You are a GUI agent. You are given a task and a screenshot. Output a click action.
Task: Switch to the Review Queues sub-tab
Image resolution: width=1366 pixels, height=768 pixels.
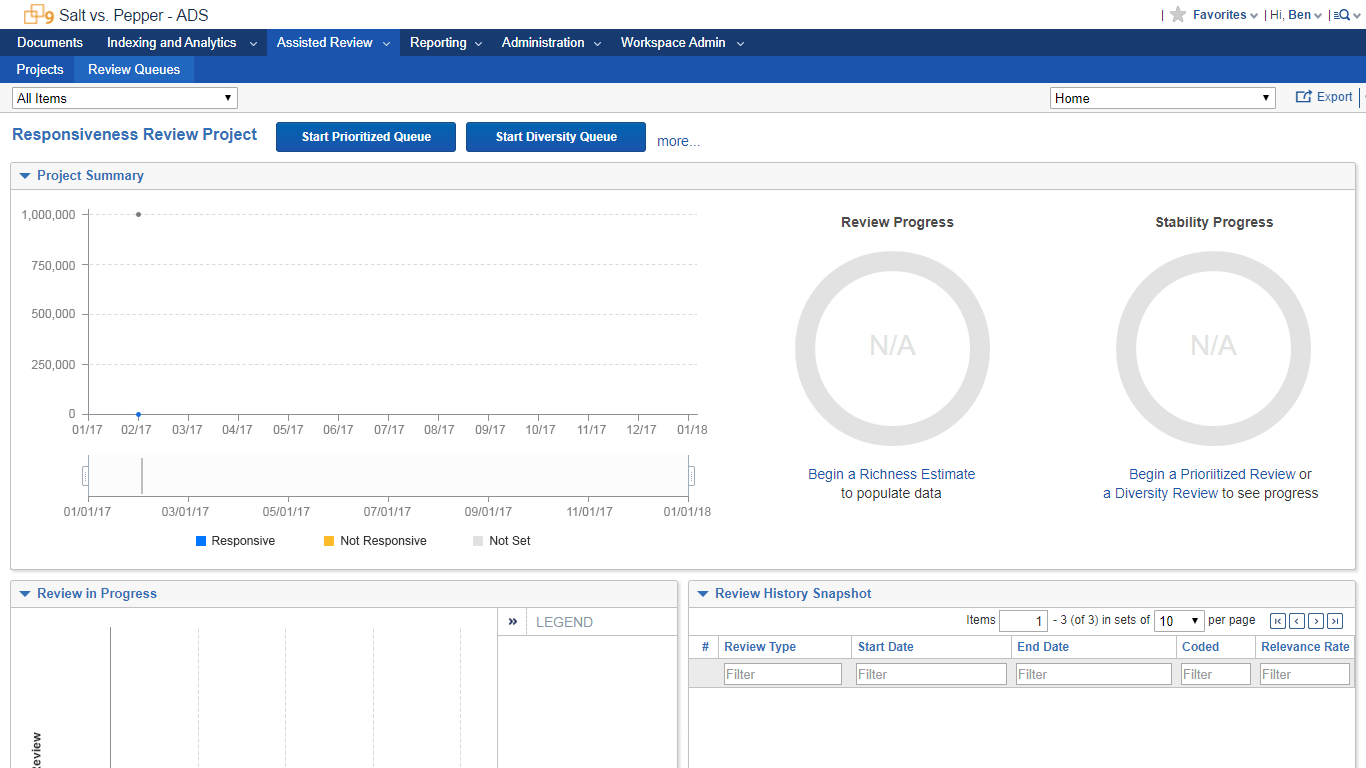134,69
